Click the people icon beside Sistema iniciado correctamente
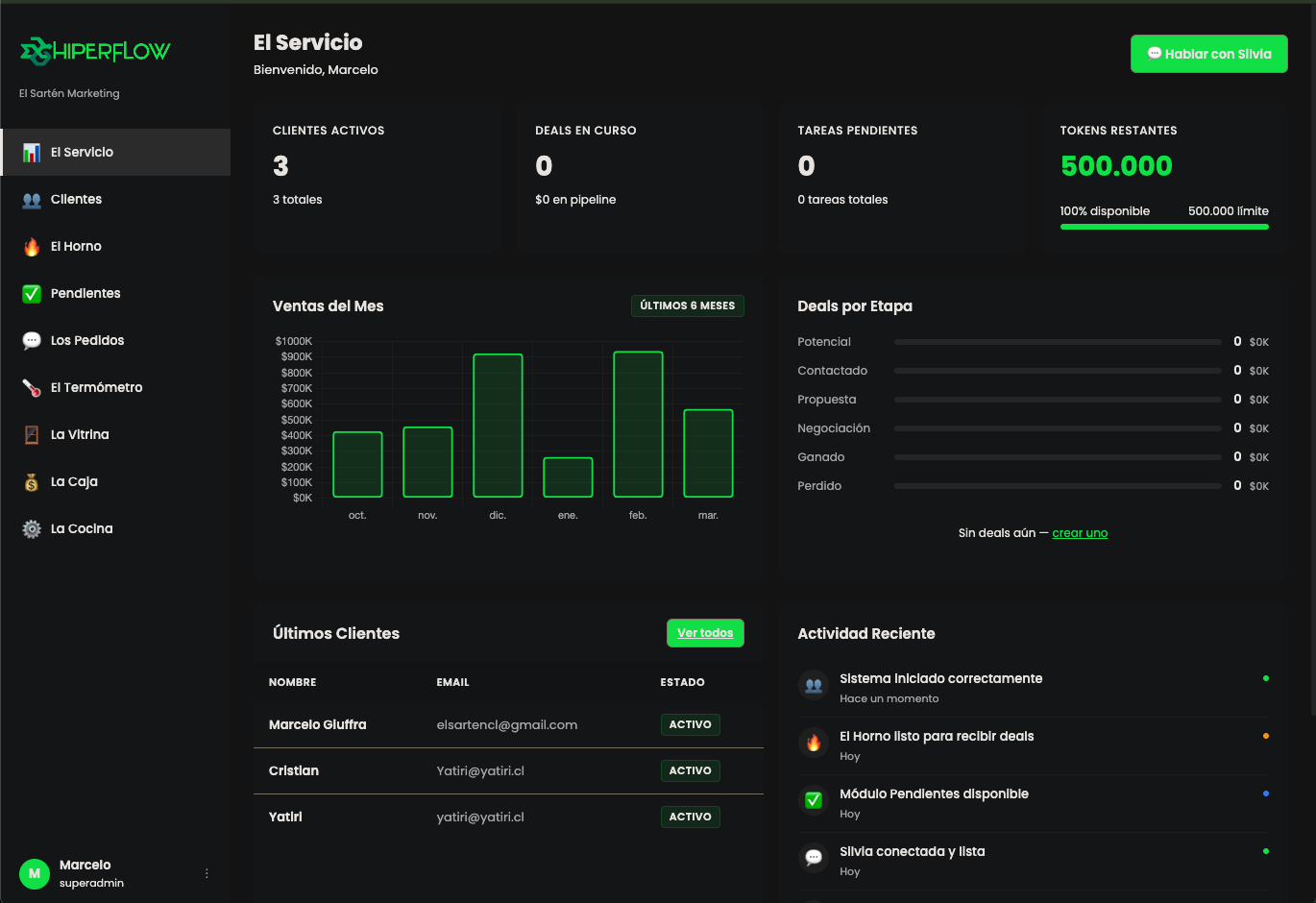This screenshot has height=903, width=1316. click(814, 685)
